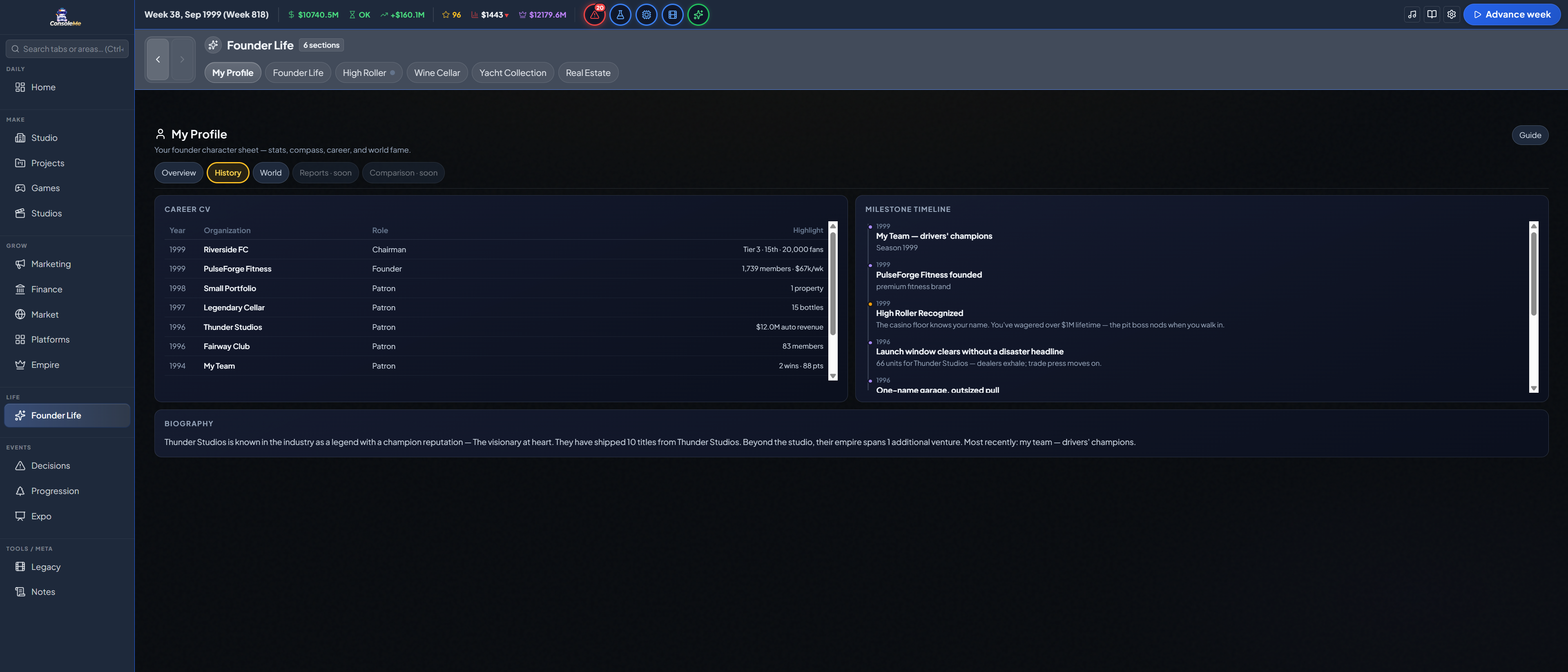Click the Milestone Timeline scrollbar thumb
The width and height of the screenshot is (1568, 672).
[x=1533, y=274]
